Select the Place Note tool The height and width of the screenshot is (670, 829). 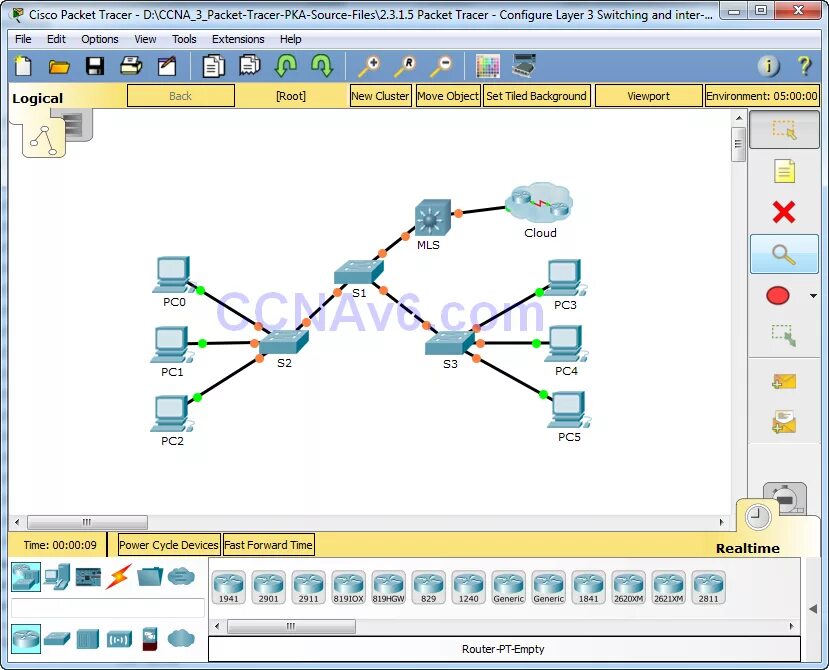[x=784, y=171]
